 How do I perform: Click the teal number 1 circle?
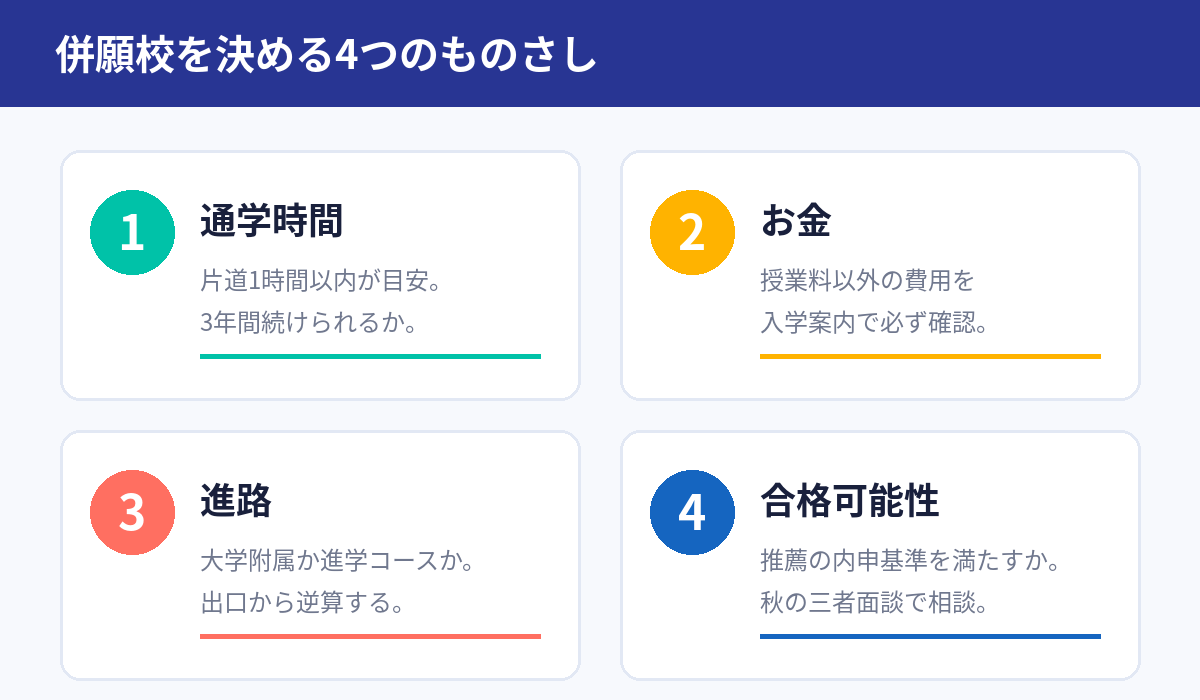tap(133, 233)
